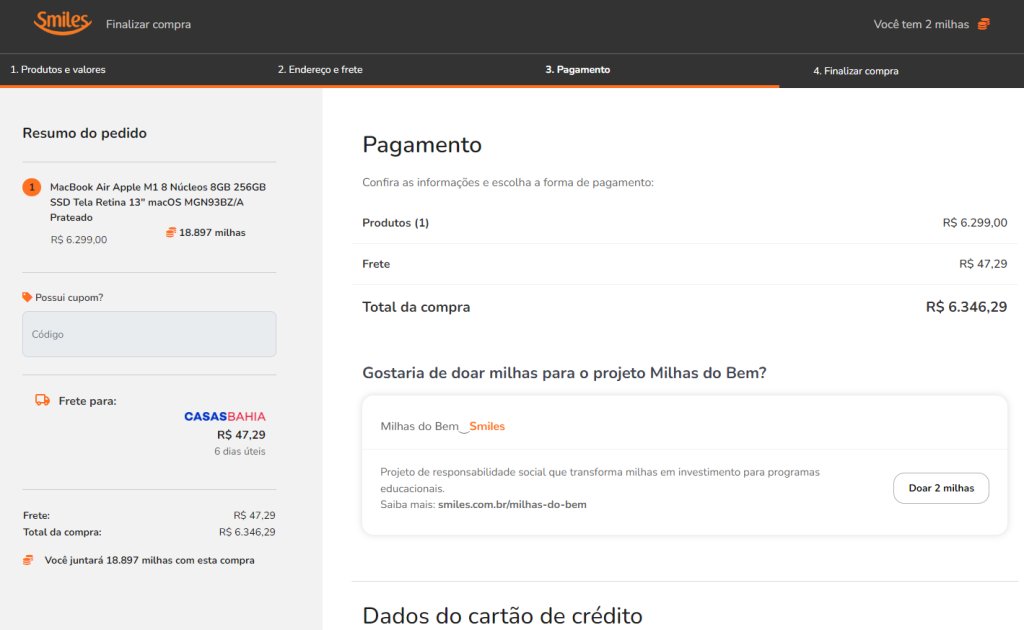The width and height of the screenshot is (1024, 630).
Task: Click the 'Dados do cartão de crédito' heading
Action: pos(502,616)
